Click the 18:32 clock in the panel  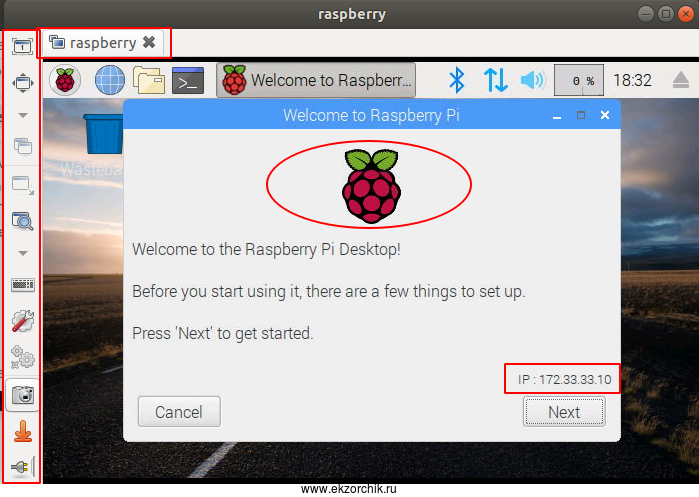pyautogui.click(x=632, y=80)
